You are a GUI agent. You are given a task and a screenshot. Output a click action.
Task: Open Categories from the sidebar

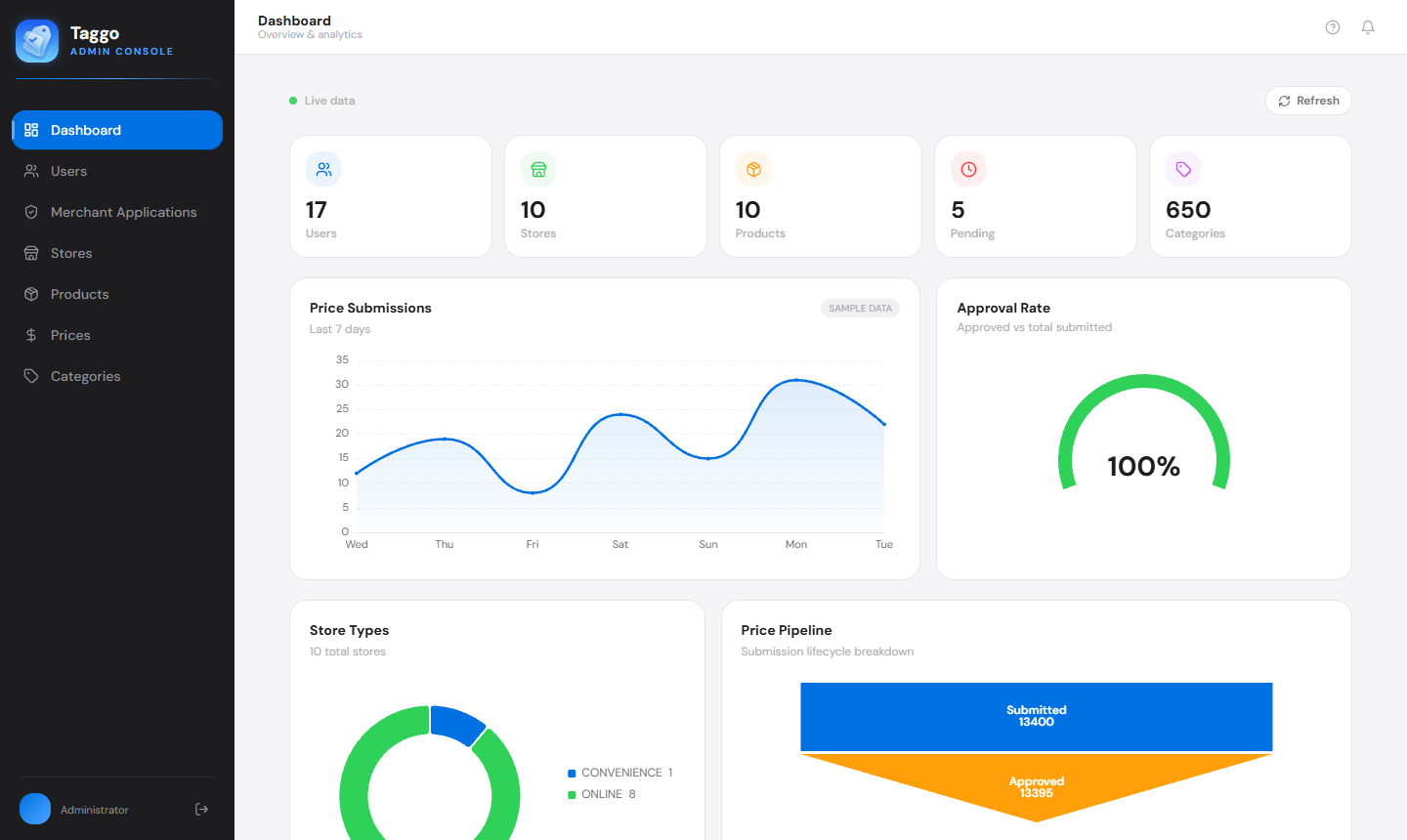(x=117, y=376)
